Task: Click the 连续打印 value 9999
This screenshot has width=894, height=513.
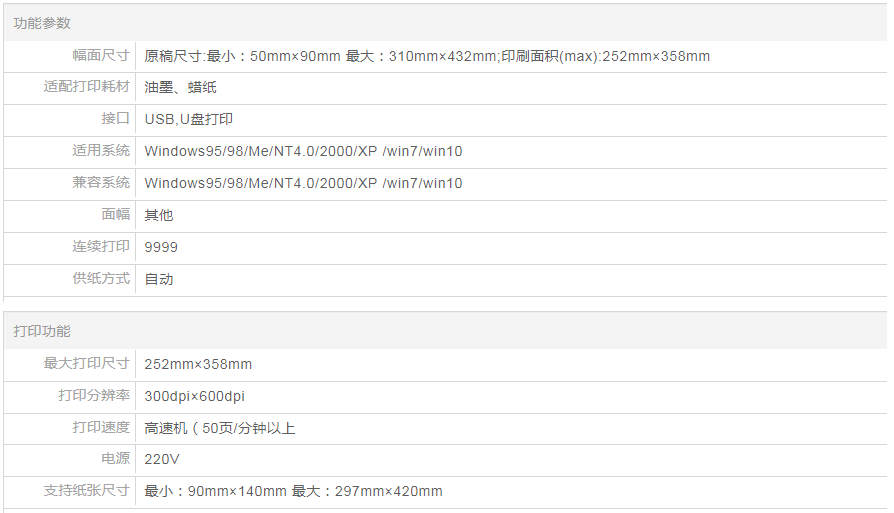Action: tap(161, 248)
